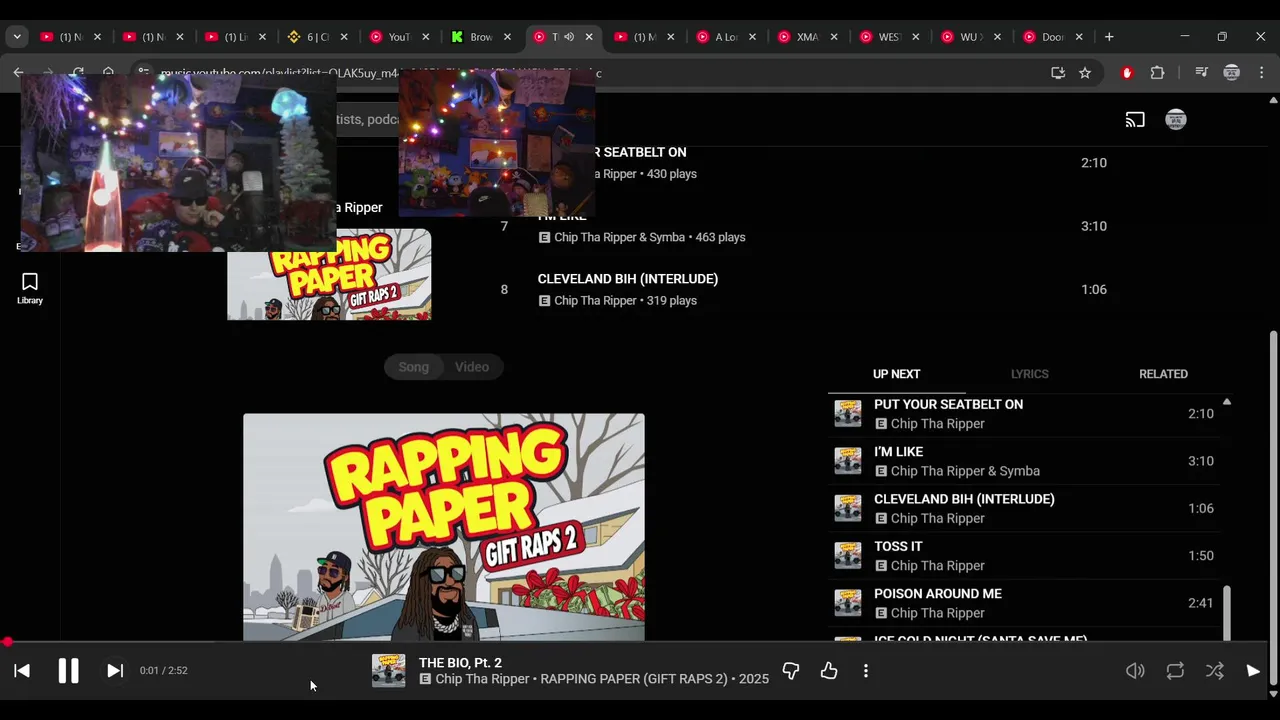The image size is (1280, 720).
Task: Open the Chrome extensions puzzle icon
Action: [1157, 73]
